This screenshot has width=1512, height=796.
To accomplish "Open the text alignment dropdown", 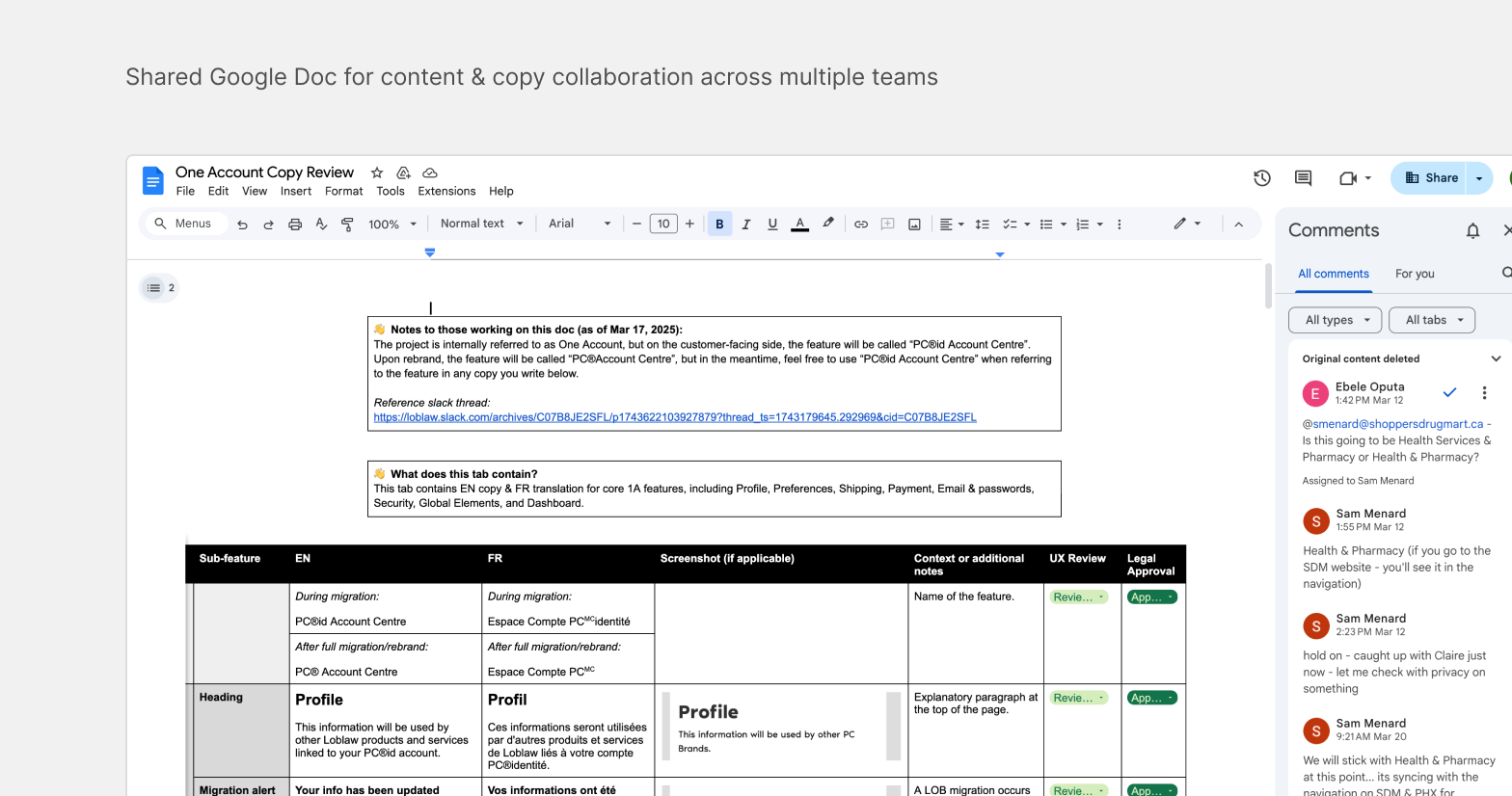I will coord(952,224).
